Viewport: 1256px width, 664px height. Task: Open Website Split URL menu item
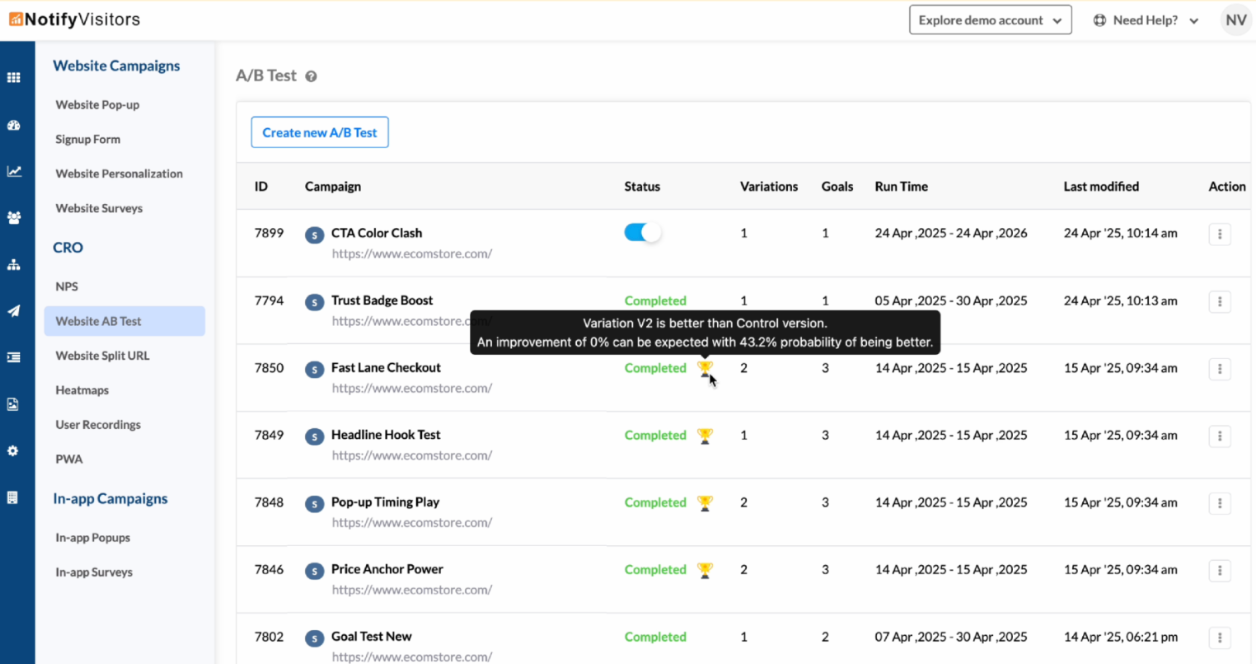(x=102, y=356)
